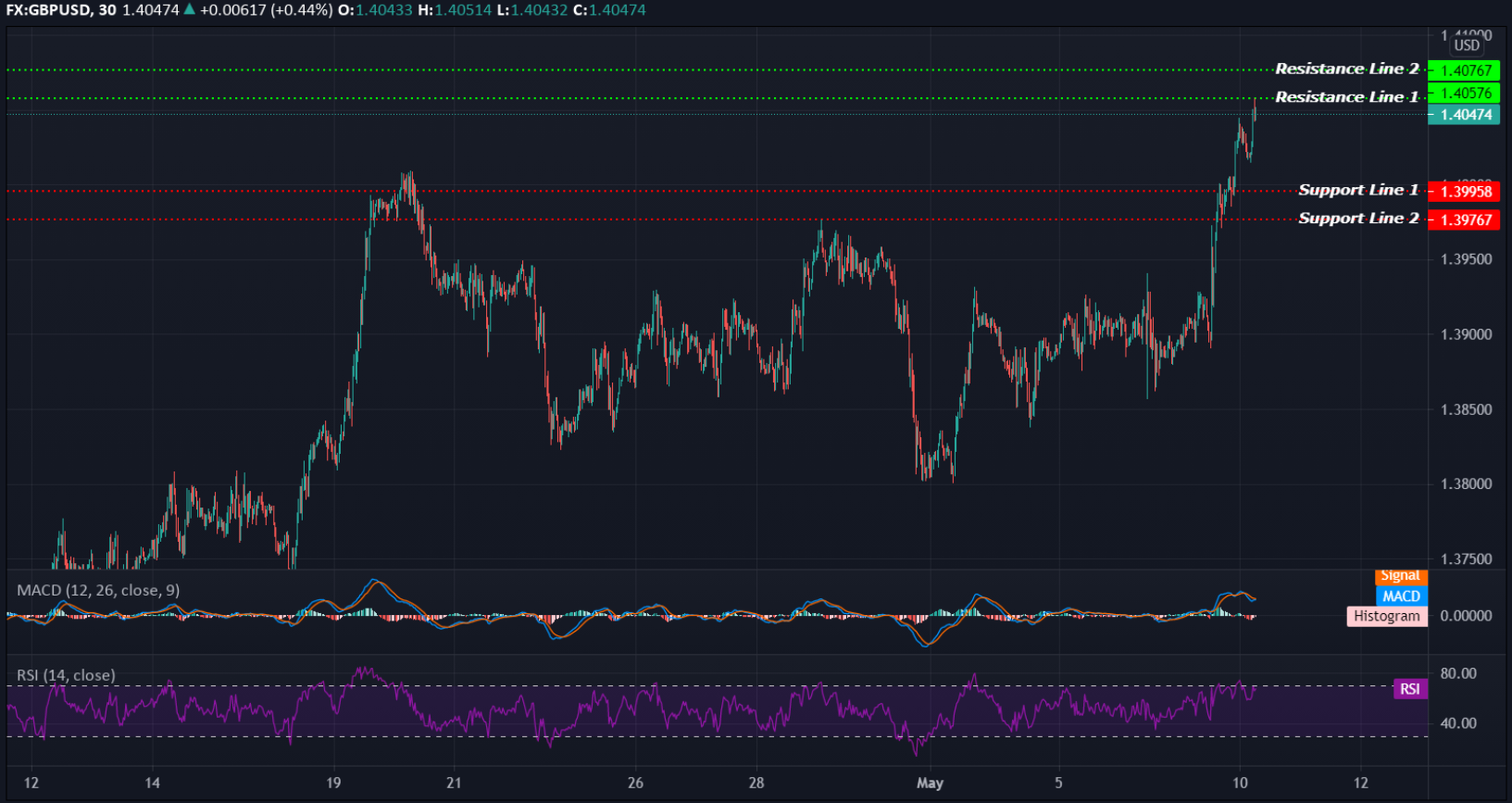The image size is (1512, 803).
Task: Click the high value H:1.40514 in header
Action: (456, 10)
